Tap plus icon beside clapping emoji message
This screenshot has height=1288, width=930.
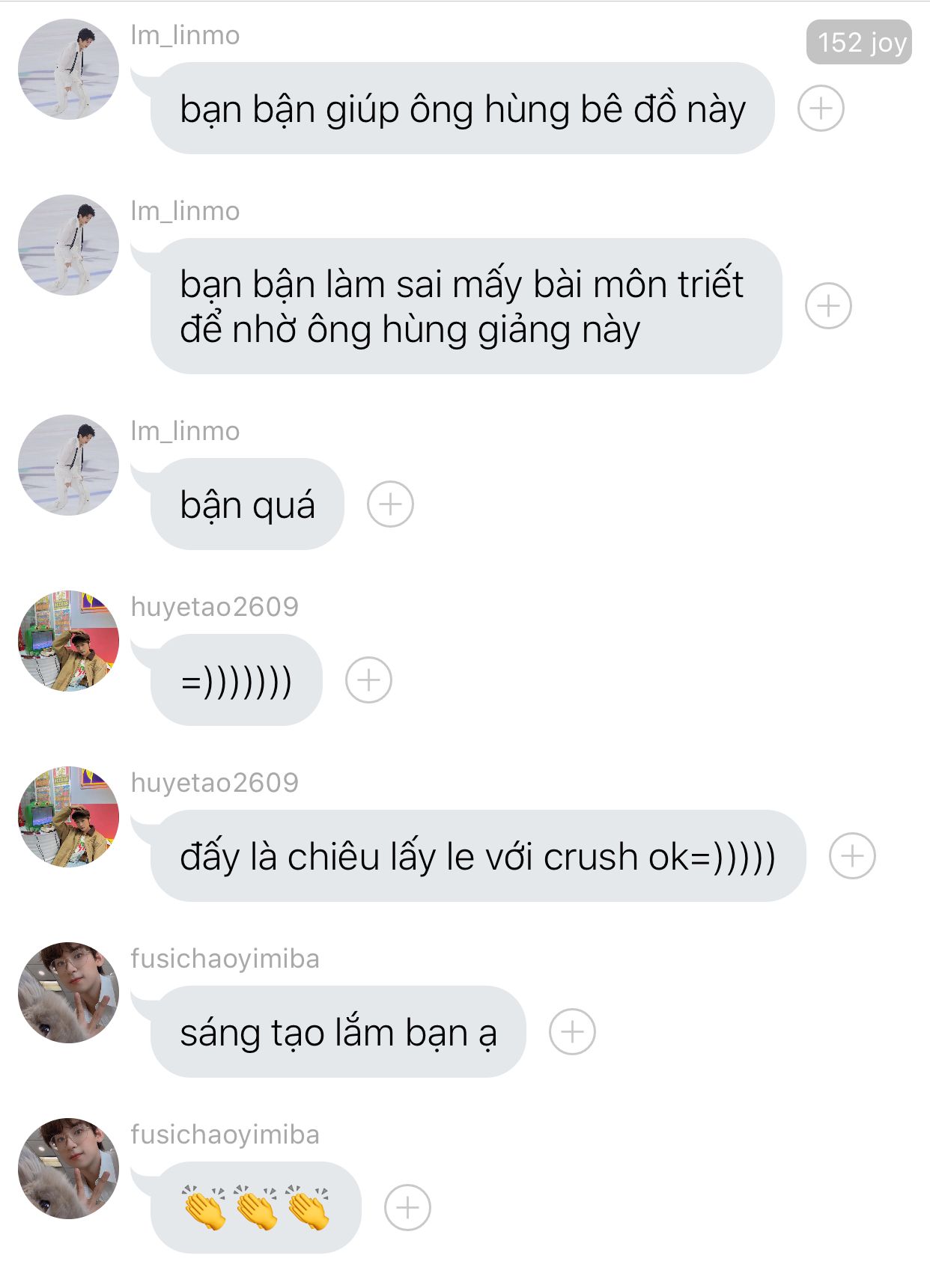coord(407,1208)
